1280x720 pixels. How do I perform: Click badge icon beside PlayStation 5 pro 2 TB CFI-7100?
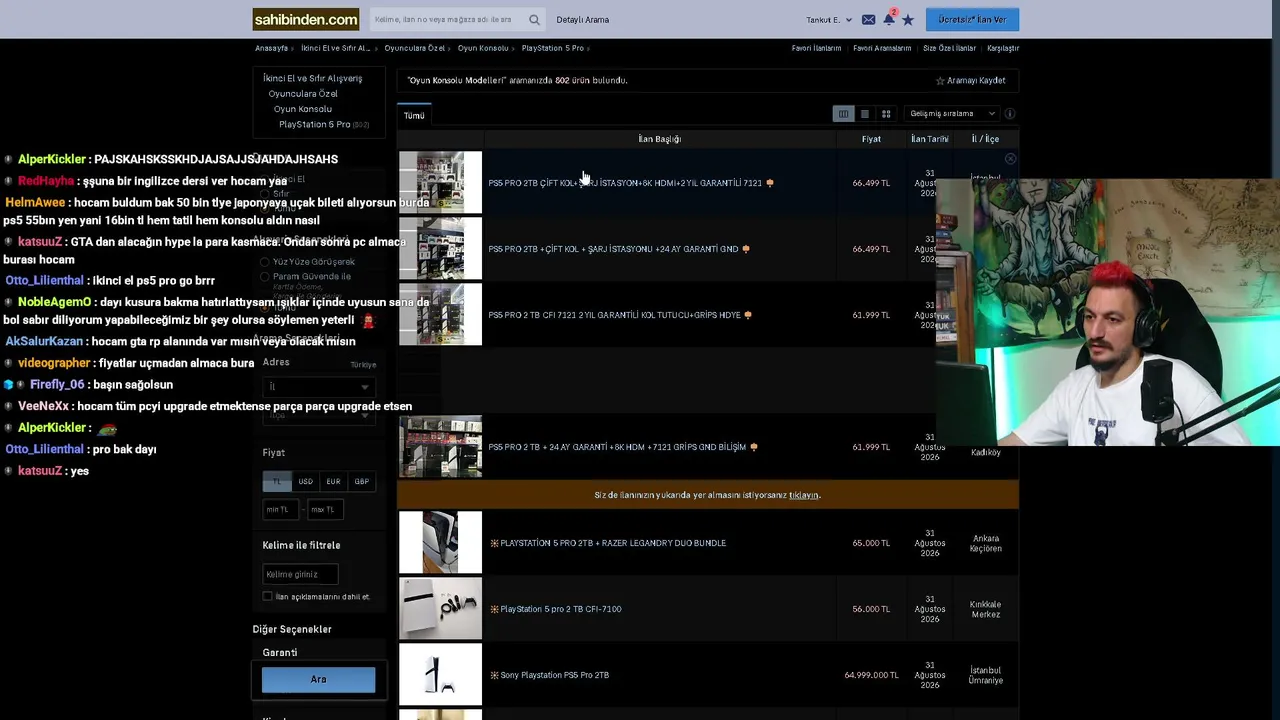click(494, 609)
